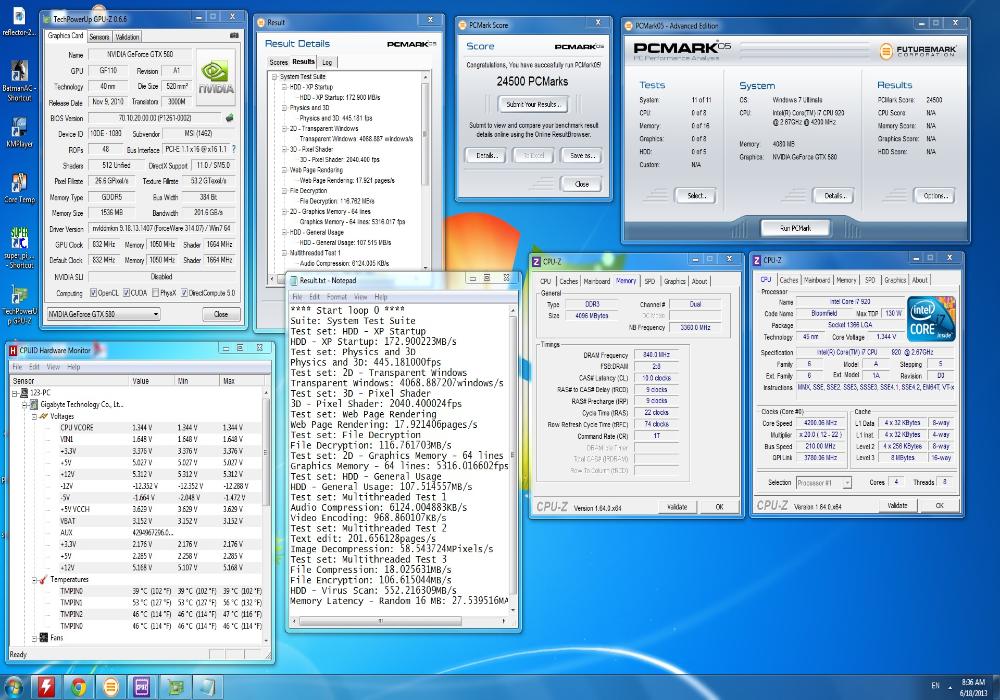Click the Run PCMark button
This screenshot has width=1000, height=700.
[795, 228]
